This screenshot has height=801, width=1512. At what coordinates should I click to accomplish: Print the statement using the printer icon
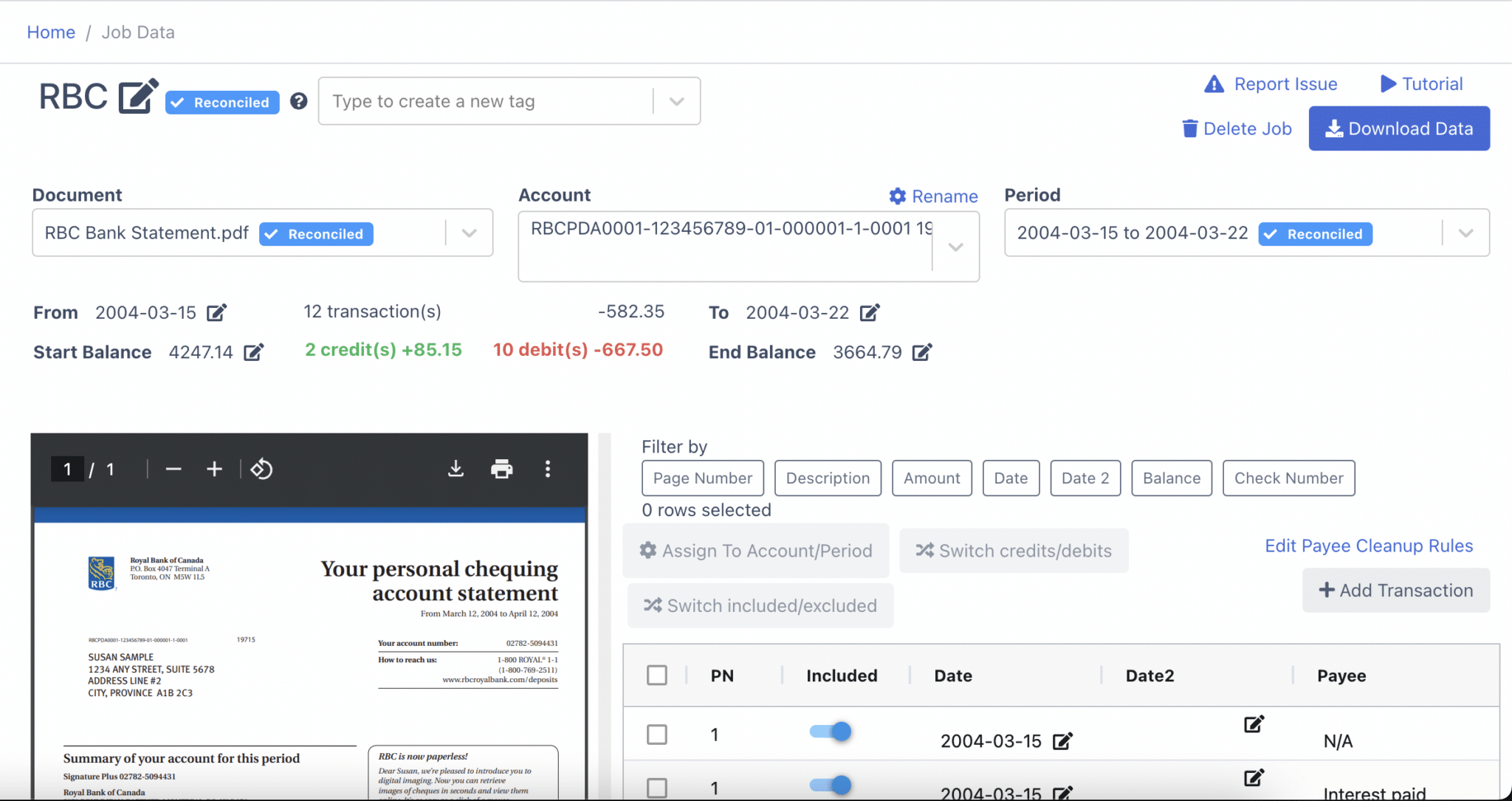[x=502, y=468]
